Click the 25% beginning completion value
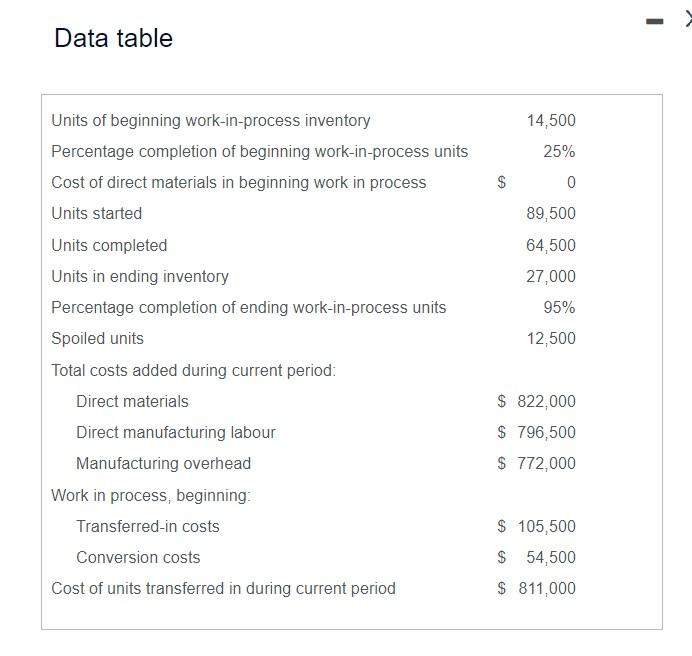Viewport: 692px width, 656px height. tap(559, 151)
